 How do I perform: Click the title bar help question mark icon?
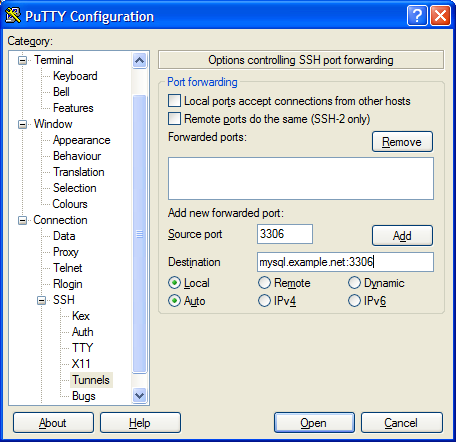pos(417,16)
